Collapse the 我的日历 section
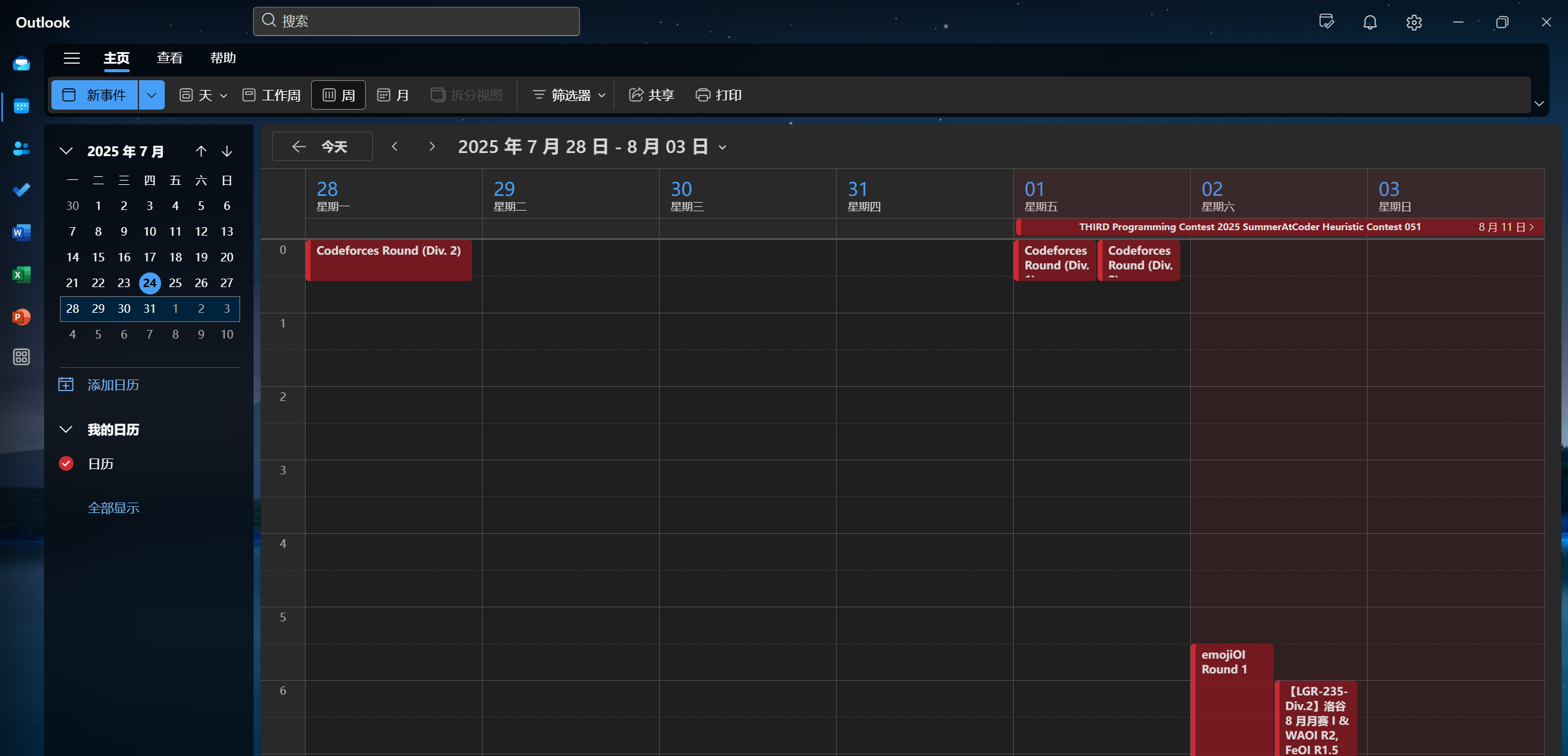Image resolution: width=1568 pixels, height=756 pixels. pyautogui.click(x=66, y=430)
